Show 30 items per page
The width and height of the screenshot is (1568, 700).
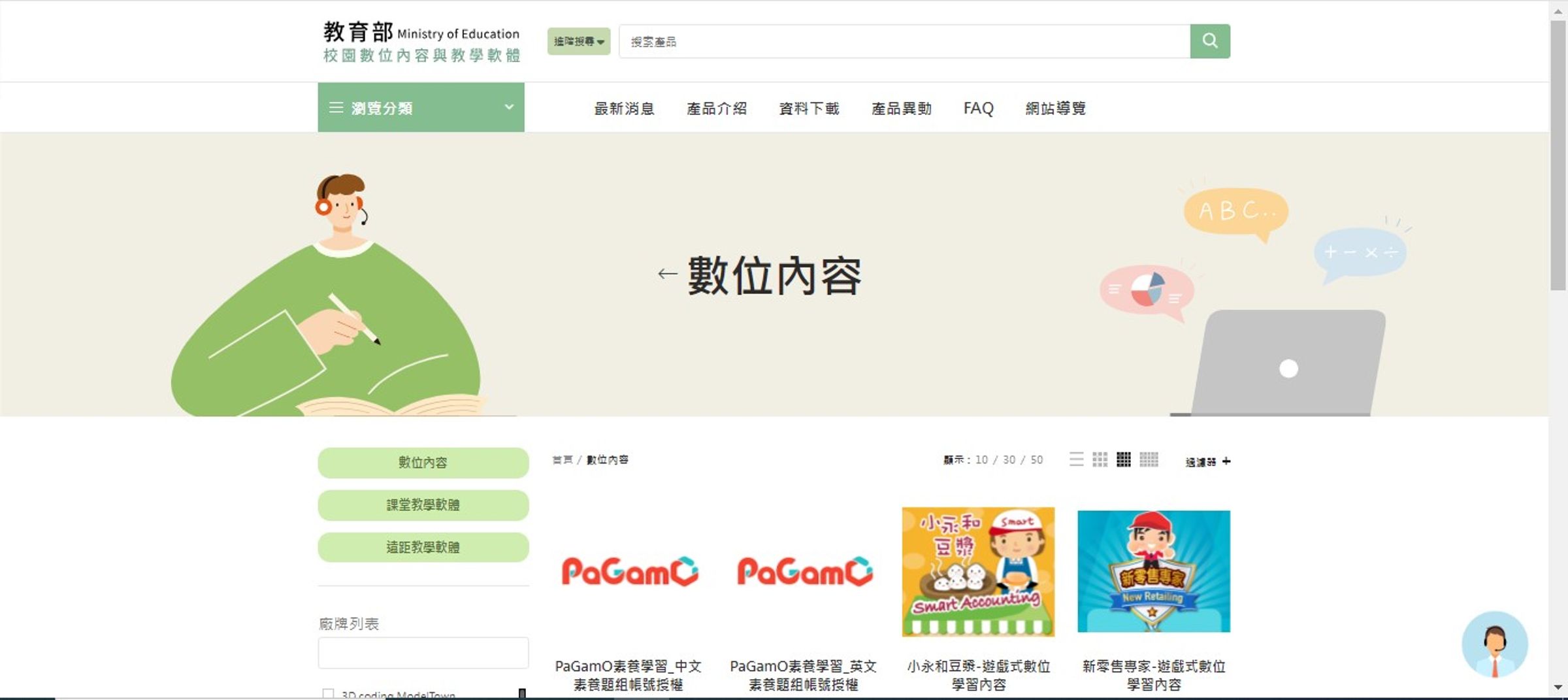point(1009,460)
